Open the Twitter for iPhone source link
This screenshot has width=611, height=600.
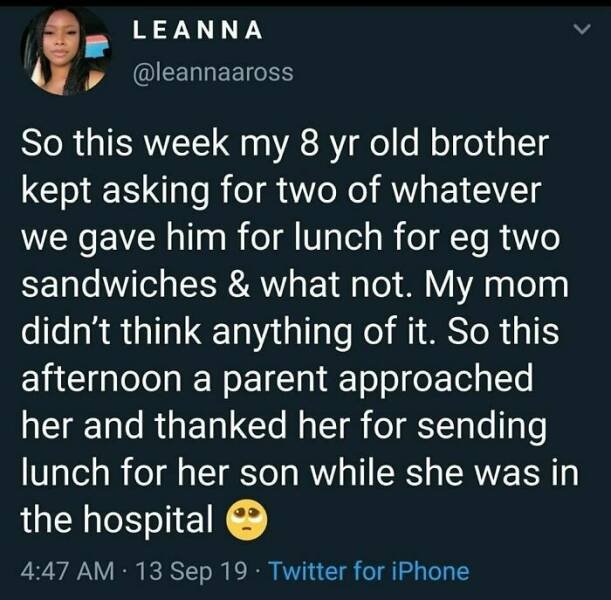369,572
